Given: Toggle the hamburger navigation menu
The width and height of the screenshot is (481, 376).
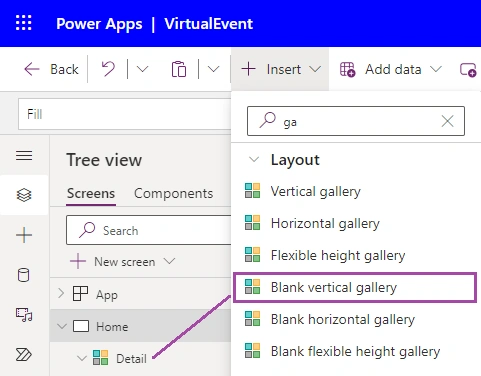Looking at the screenshot, I should point(24,156).
